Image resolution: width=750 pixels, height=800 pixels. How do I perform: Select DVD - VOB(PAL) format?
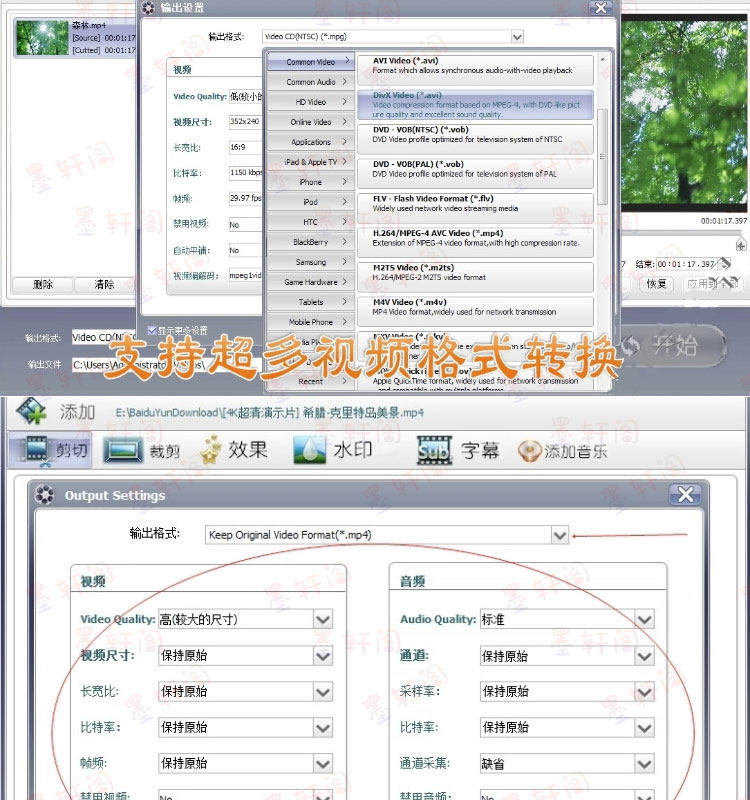tap(475, 173)
